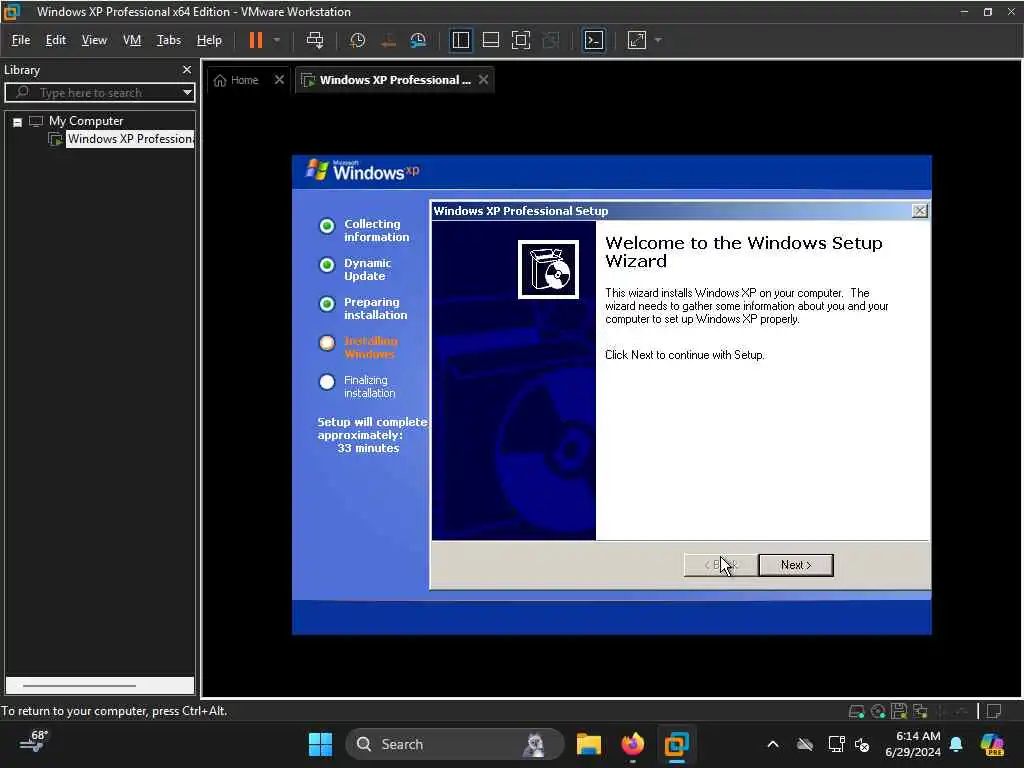The image size is (1024, 768).
Task: Open the Edit menu
Action: point(56,40)
